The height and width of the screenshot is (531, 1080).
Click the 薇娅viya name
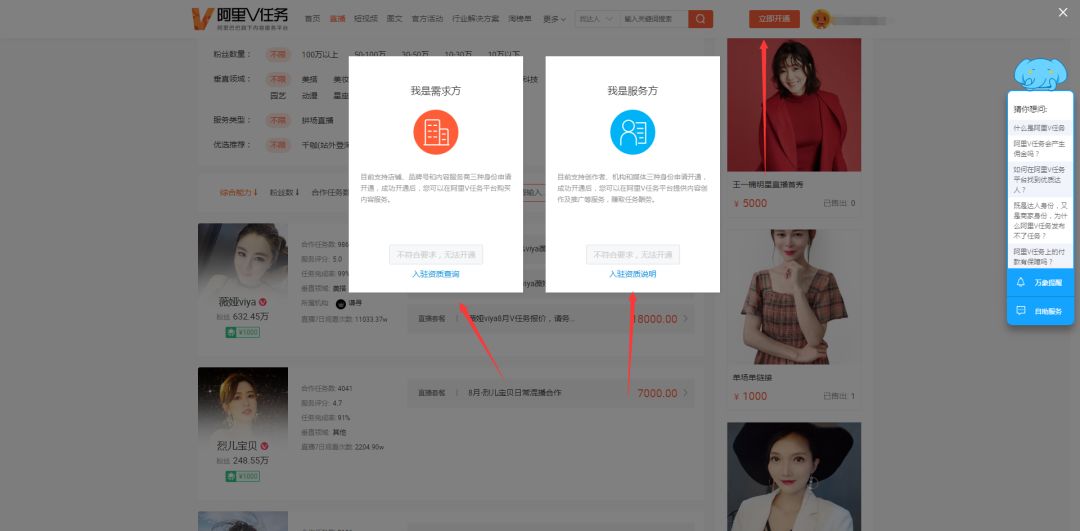[237, 302]
